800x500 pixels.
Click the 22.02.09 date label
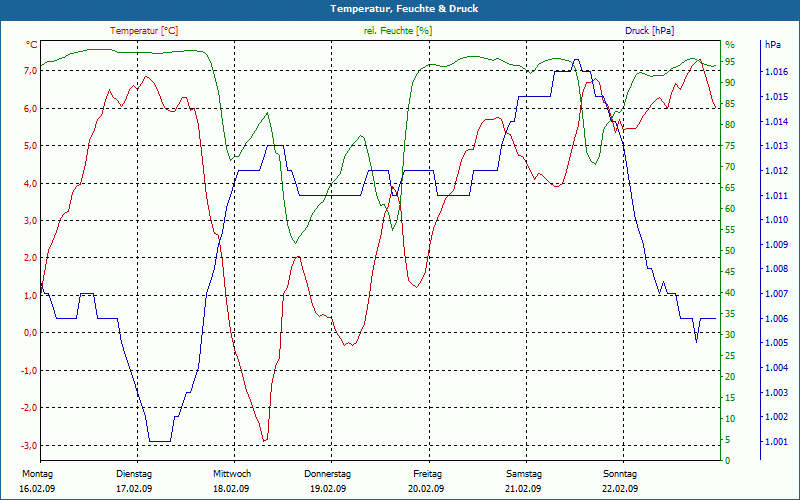pos(620,489)
